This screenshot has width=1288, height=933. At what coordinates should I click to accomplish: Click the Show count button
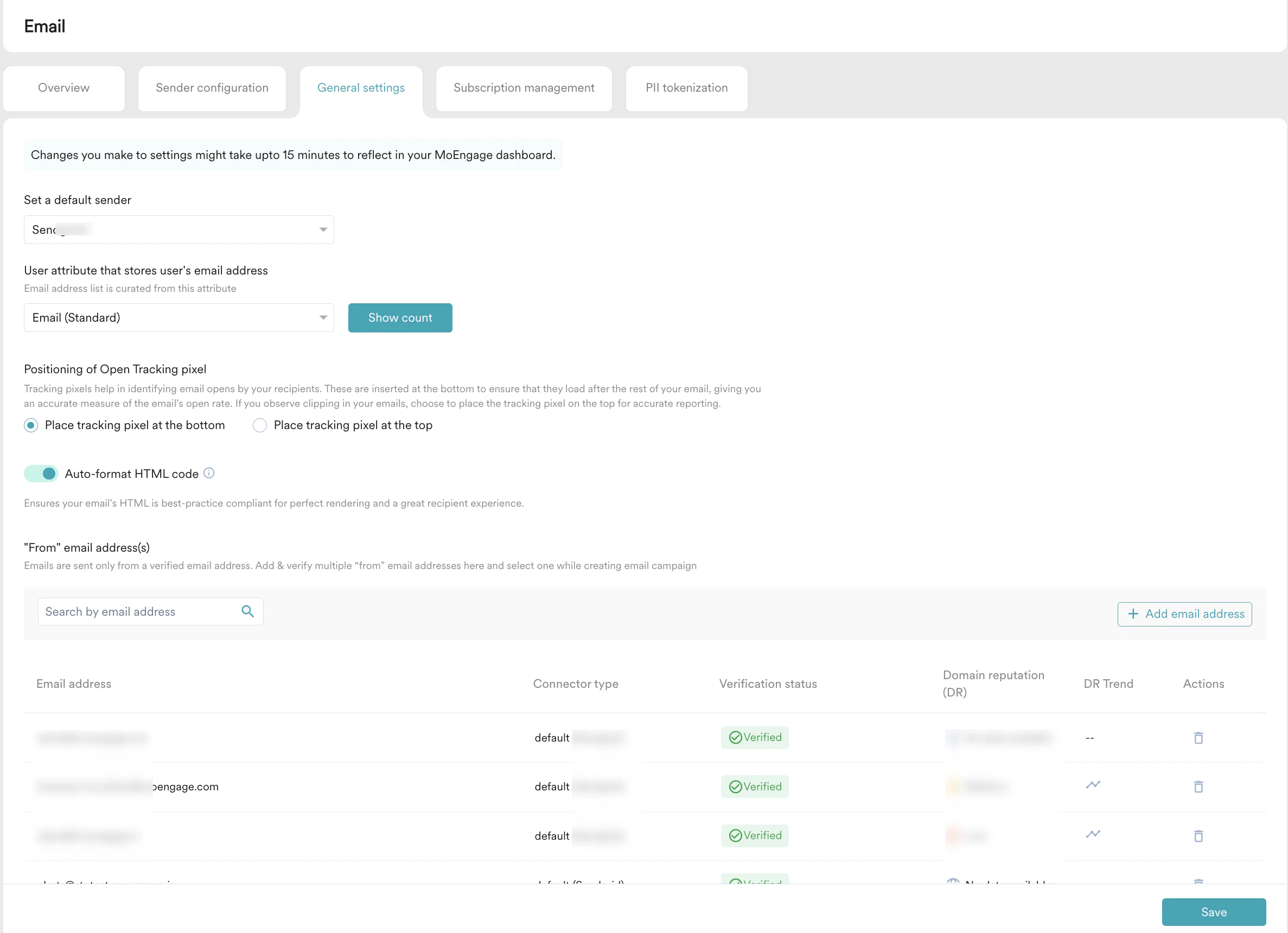(400, 317)
